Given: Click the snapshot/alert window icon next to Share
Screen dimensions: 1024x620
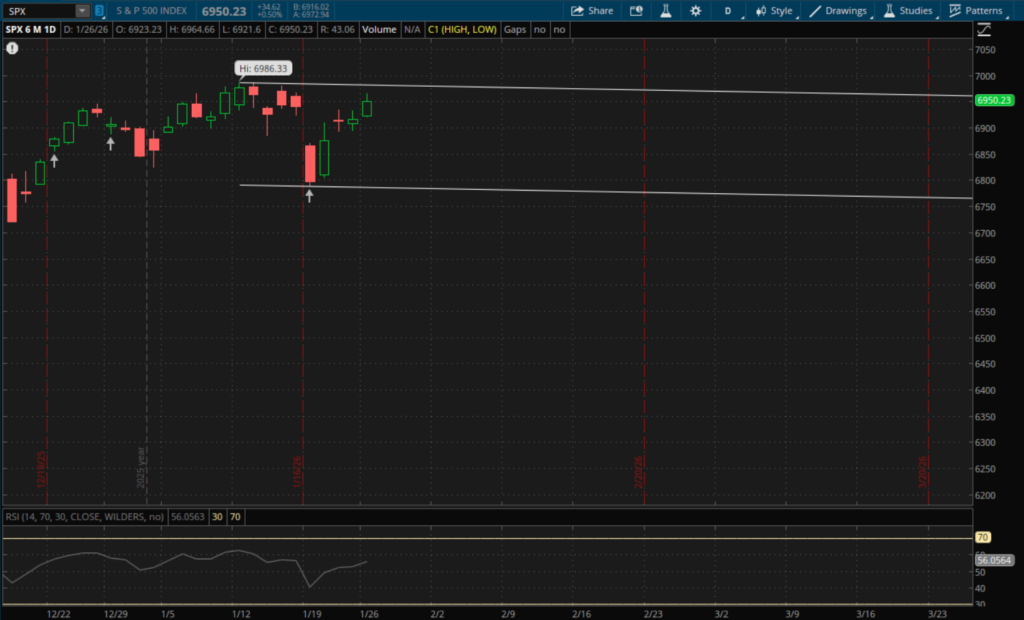Looking at the screenshot, I should [636, 11].
